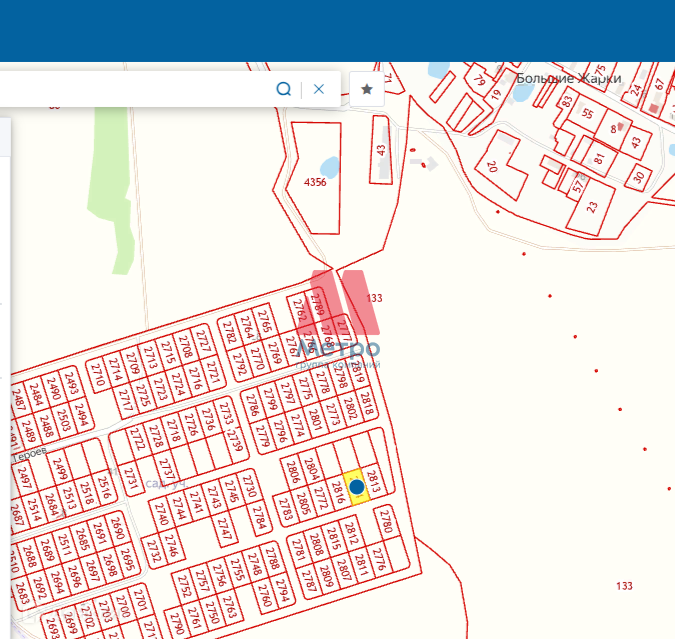Select parcel 2732 on the map
Screen dimensions: 675x639
(153, 552)
